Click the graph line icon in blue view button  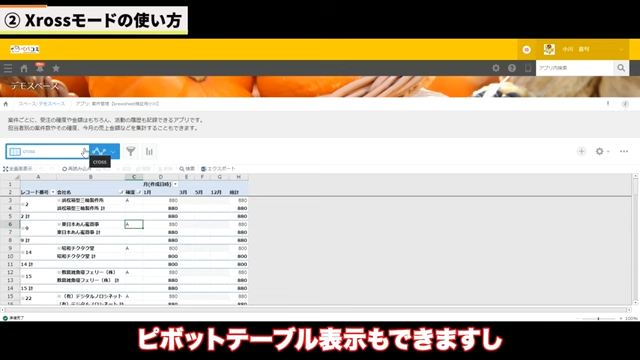[x=99, y=151]
